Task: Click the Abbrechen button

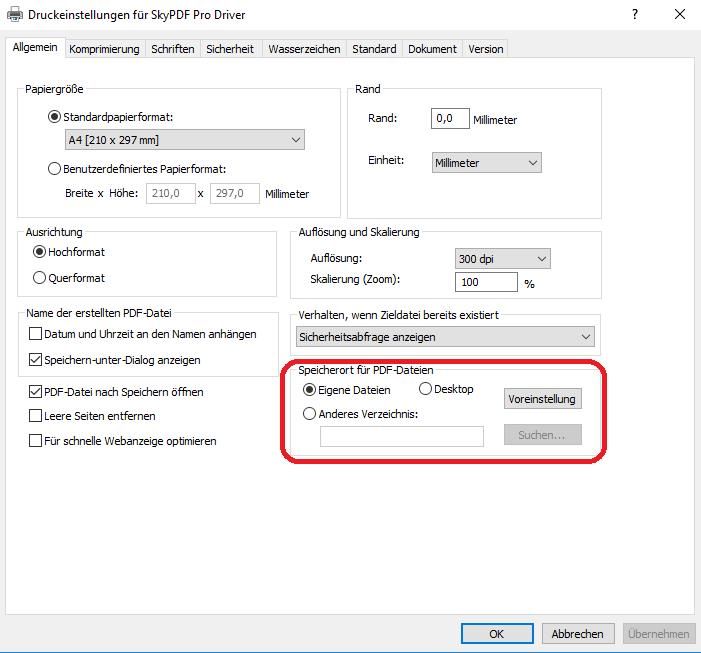Action: 578,634
